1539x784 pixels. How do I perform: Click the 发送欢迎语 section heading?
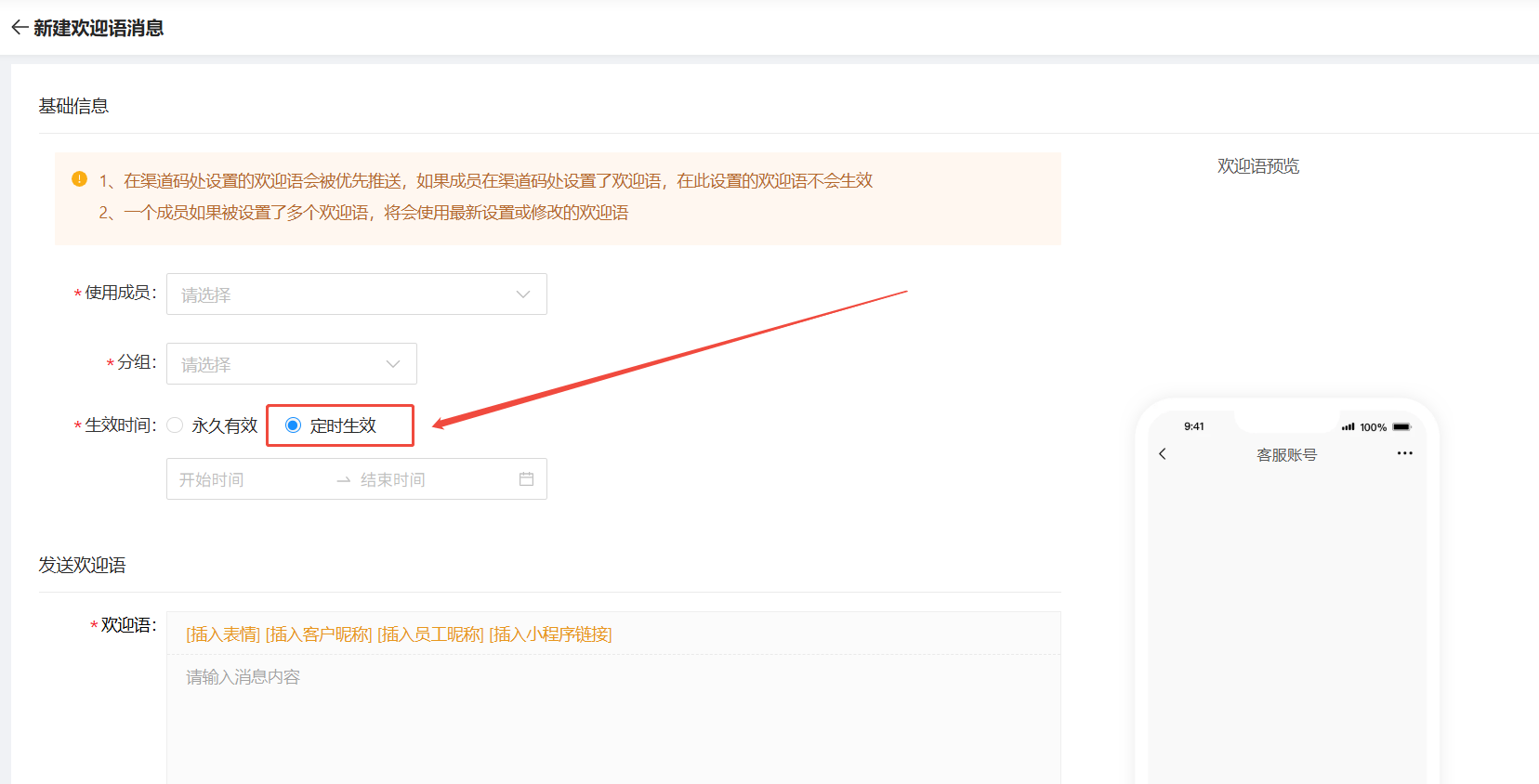coord(82,565)
